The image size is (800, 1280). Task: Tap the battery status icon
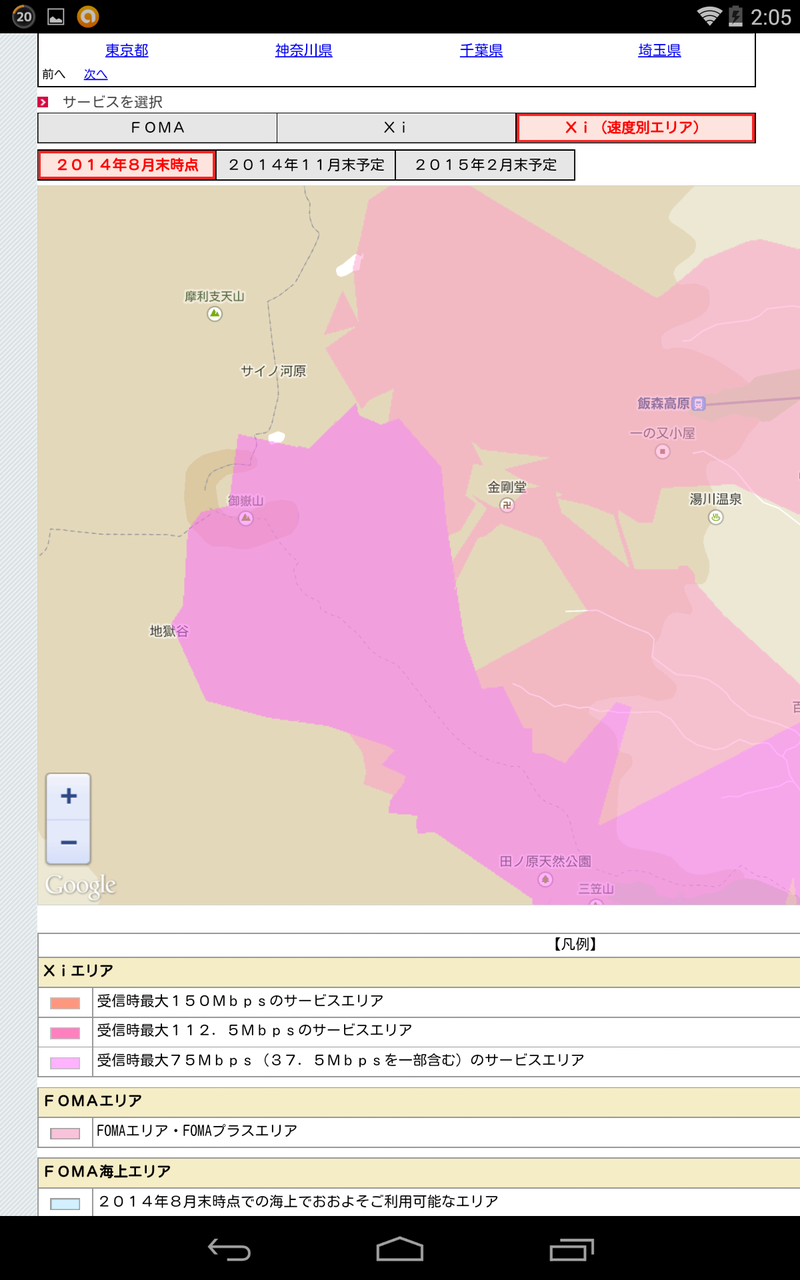[737, 15]
